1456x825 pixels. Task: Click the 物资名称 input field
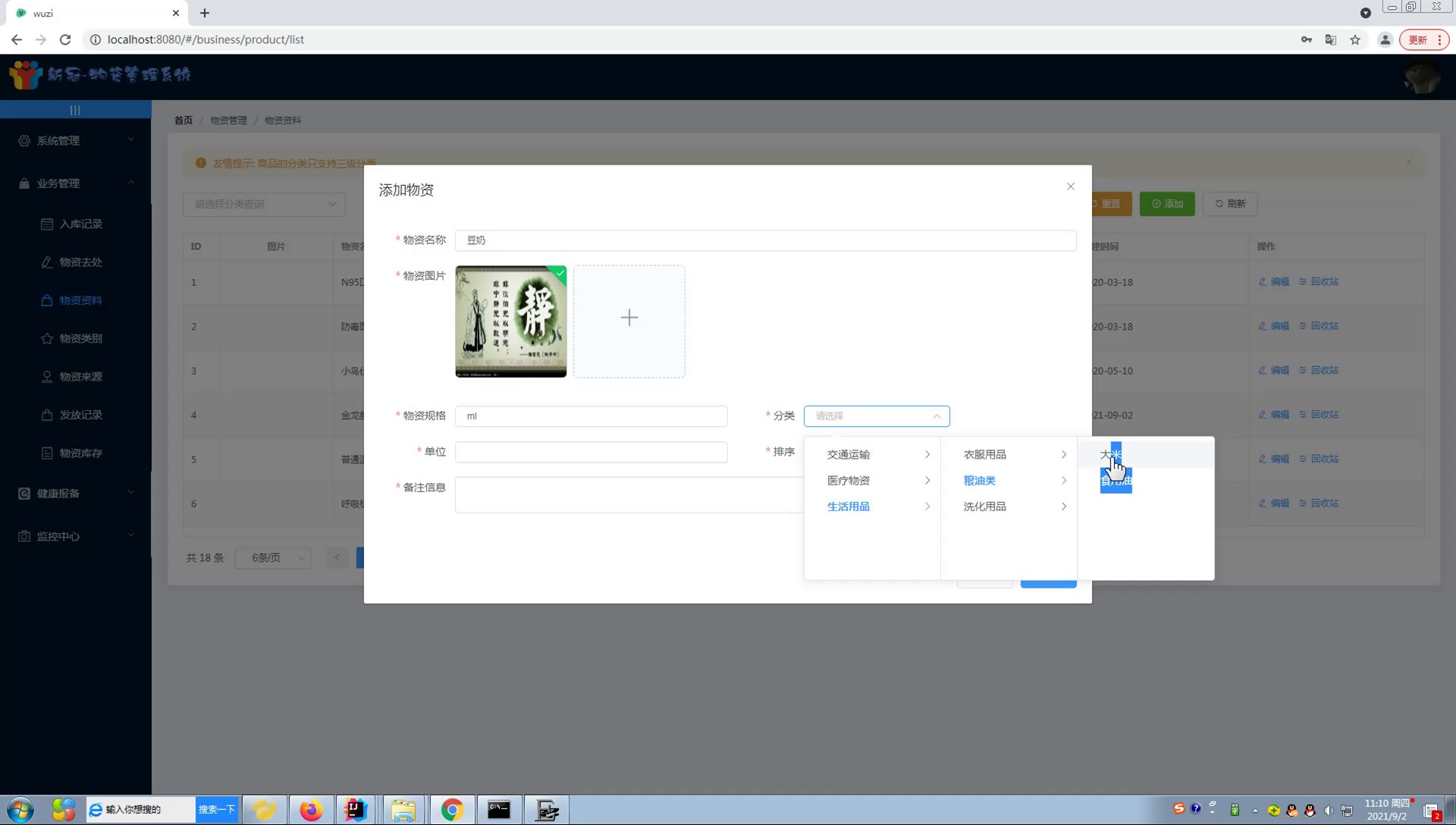click(764, 240)
